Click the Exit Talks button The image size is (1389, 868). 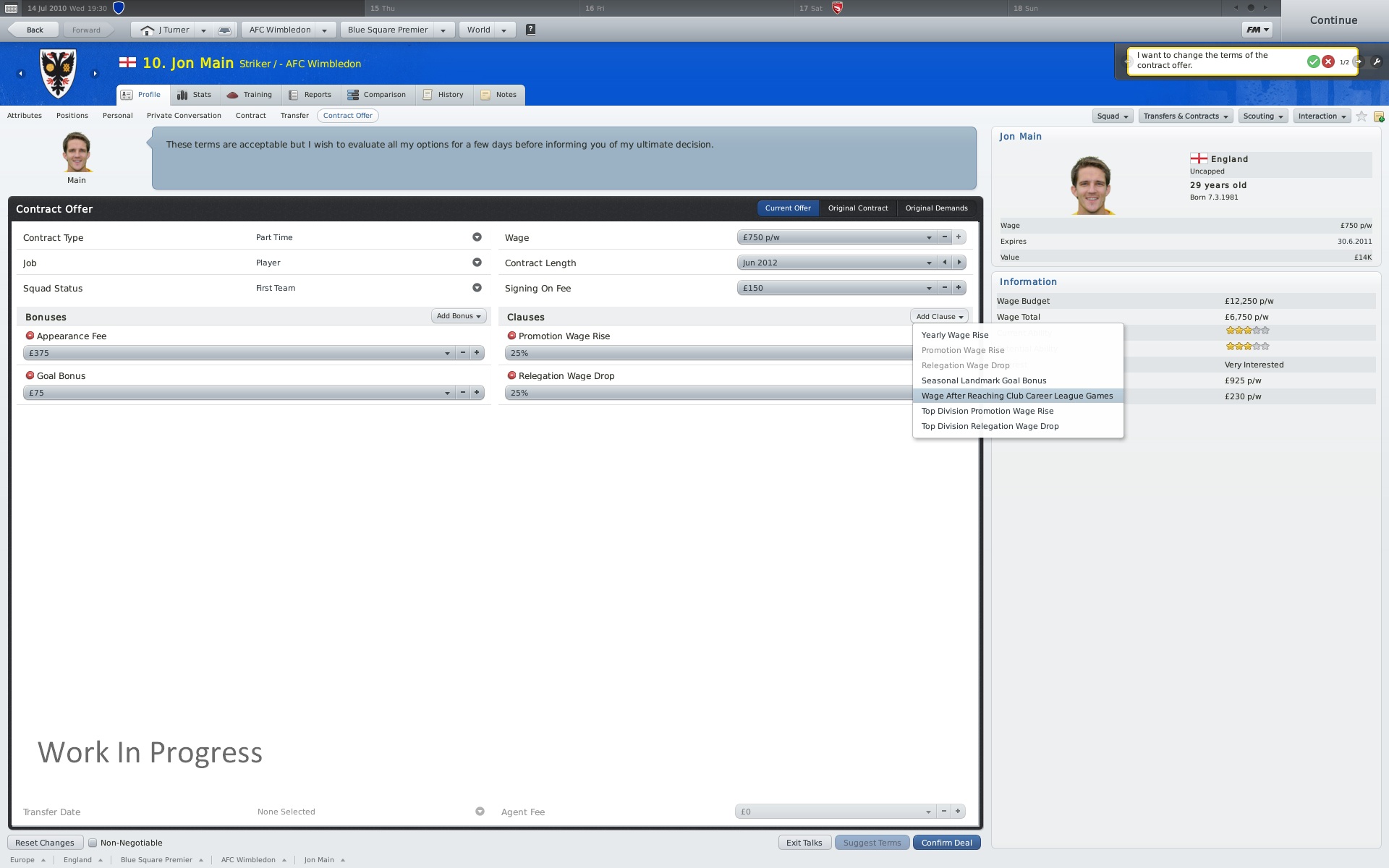pyautogui.click(x=804, y=842)
